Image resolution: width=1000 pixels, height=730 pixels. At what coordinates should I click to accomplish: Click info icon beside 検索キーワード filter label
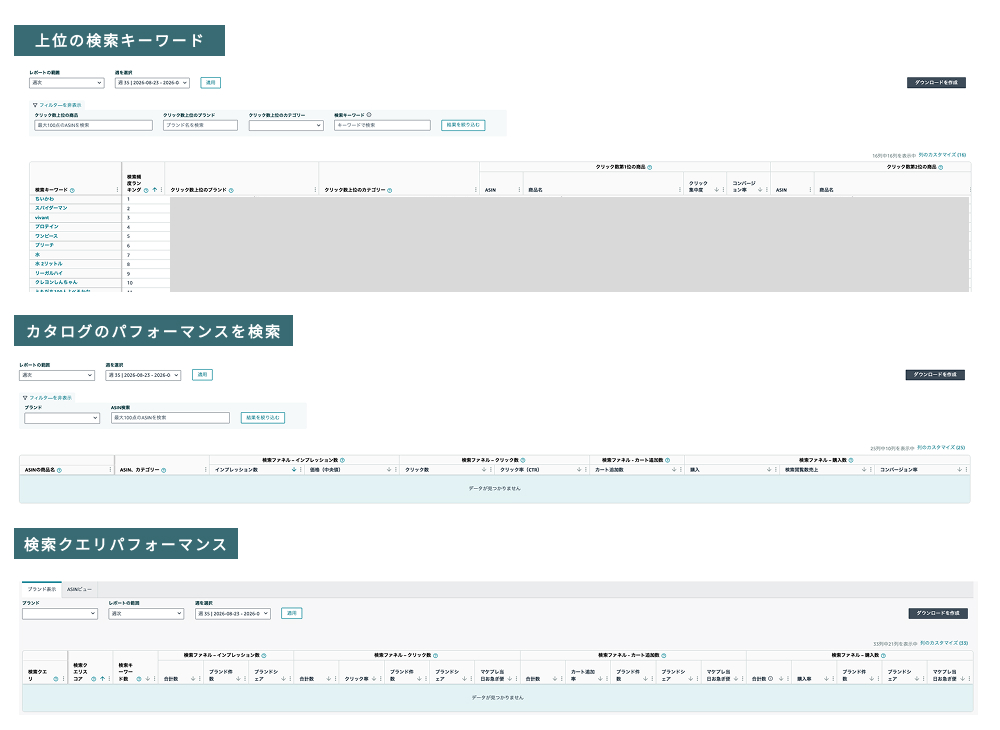[x=369, y=115]
